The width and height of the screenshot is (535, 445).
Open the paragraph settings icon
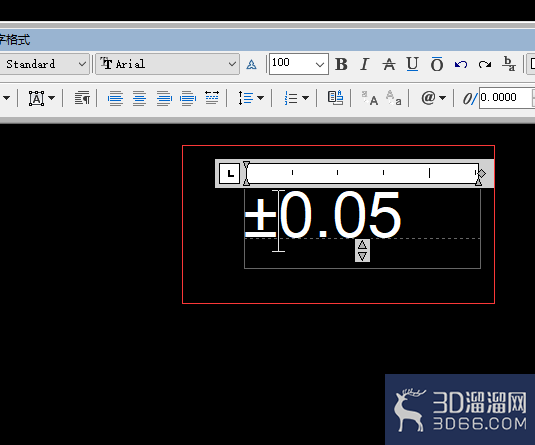82,98
